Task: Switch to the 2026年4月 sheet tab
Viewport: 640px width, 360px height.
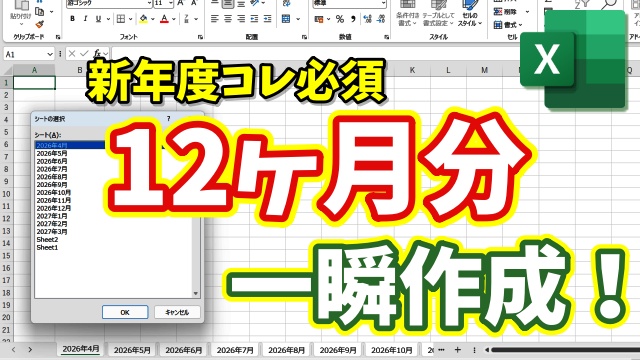Action: (80, 349)
